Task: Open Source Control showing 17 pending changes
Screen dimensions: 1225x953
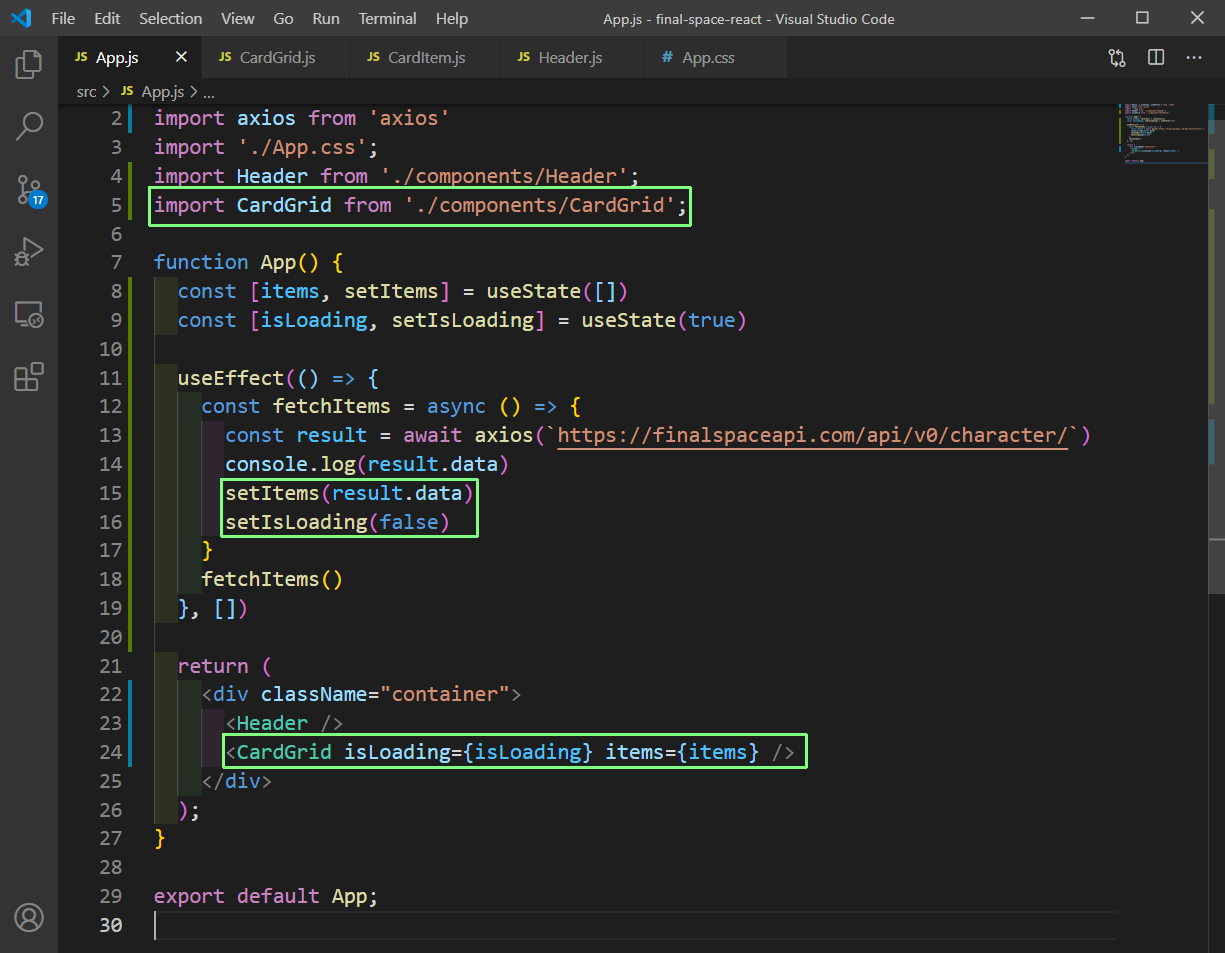Action: click(28, 189)
